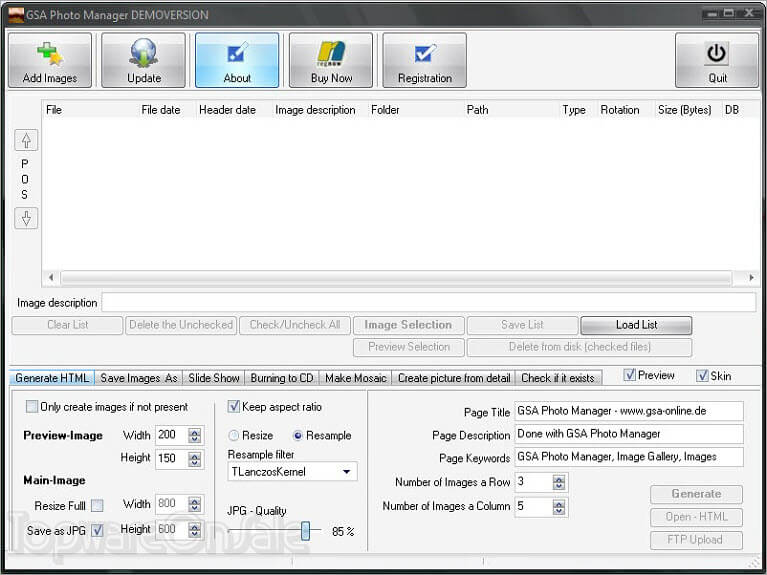Click the Page Title input field

tap(629, 411)
